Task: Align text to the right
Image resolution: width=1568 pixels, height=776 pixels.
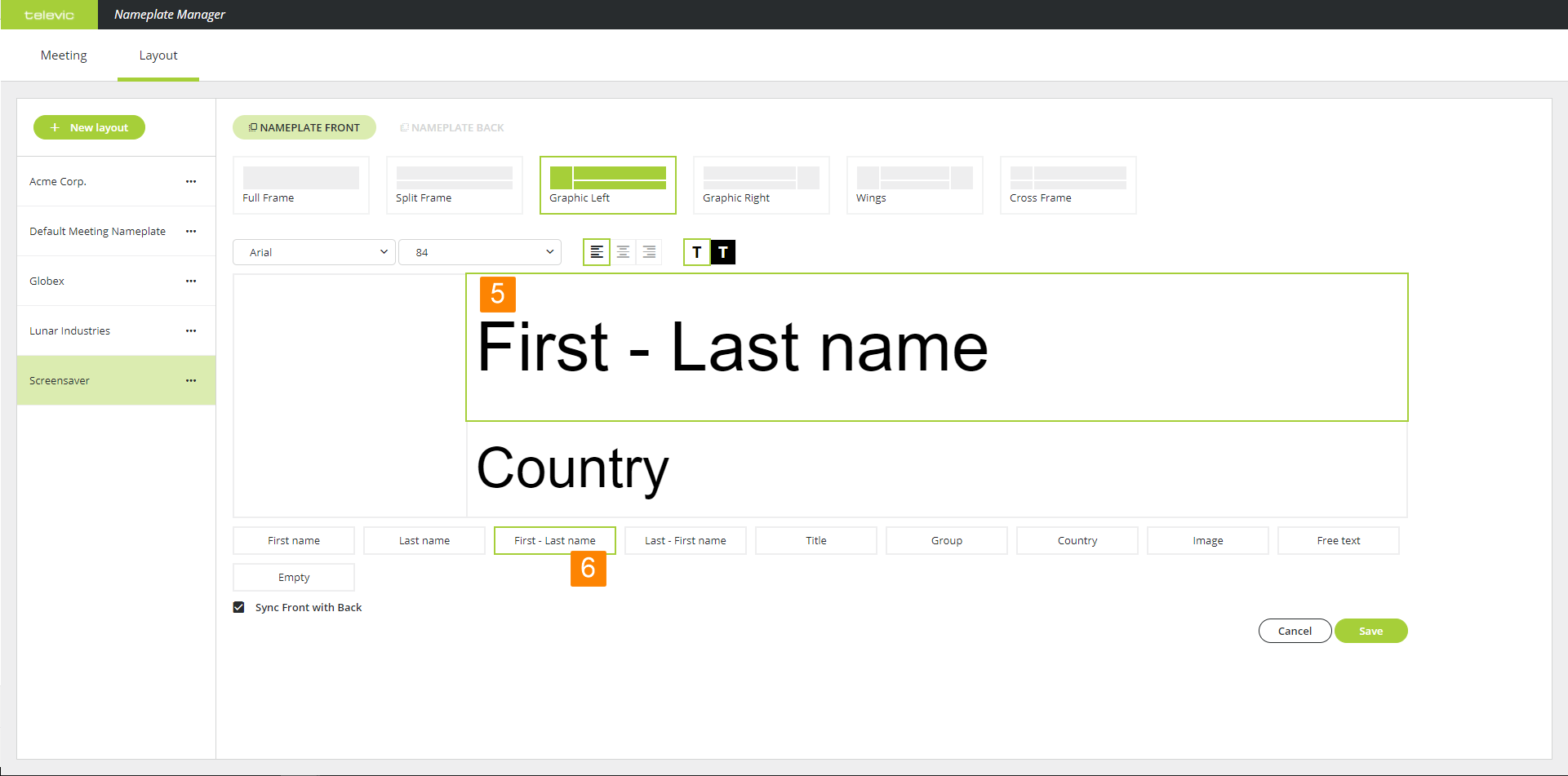Action: coord(649,252)
